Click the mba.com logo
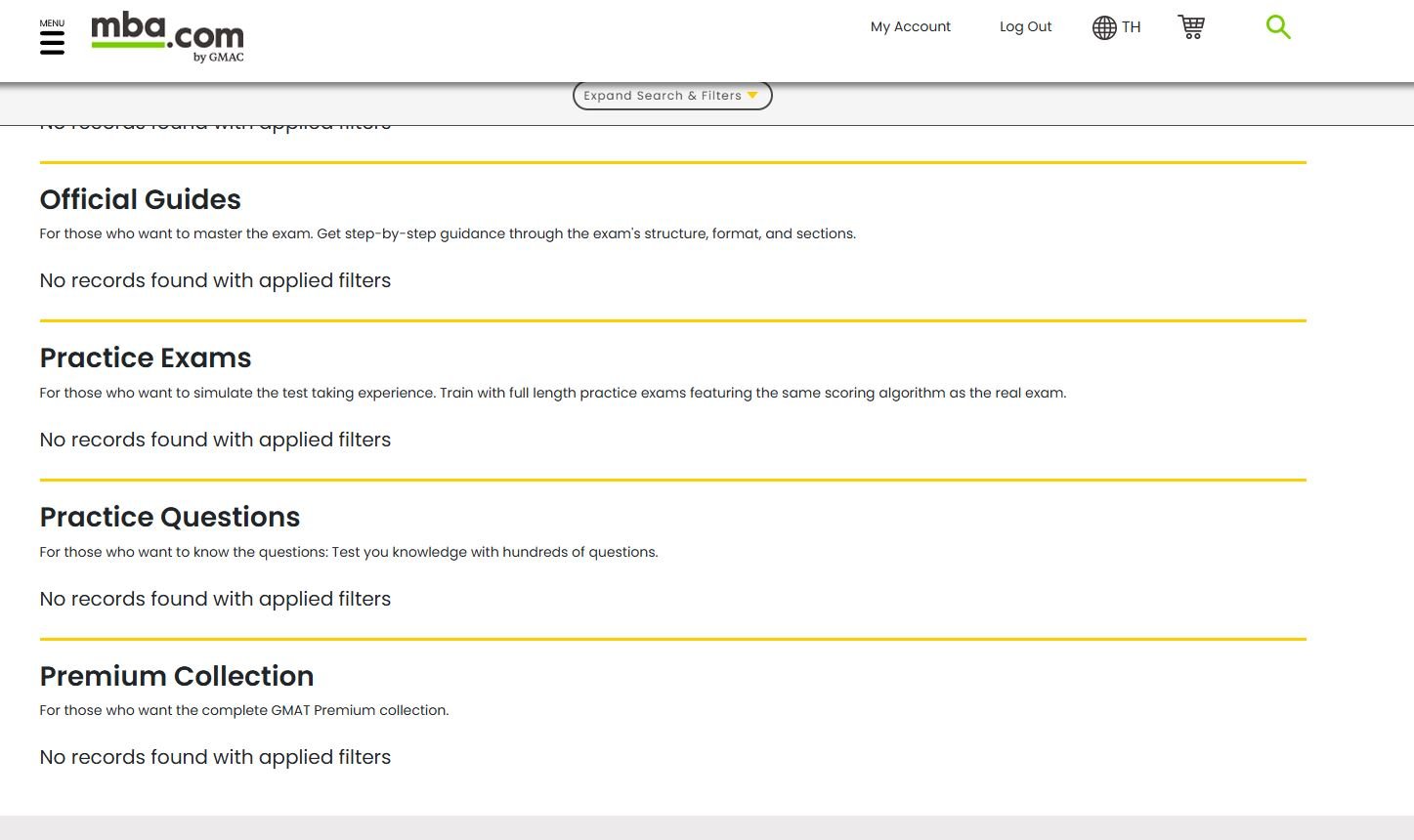1414x840 pixels. (x=166, y=35)
